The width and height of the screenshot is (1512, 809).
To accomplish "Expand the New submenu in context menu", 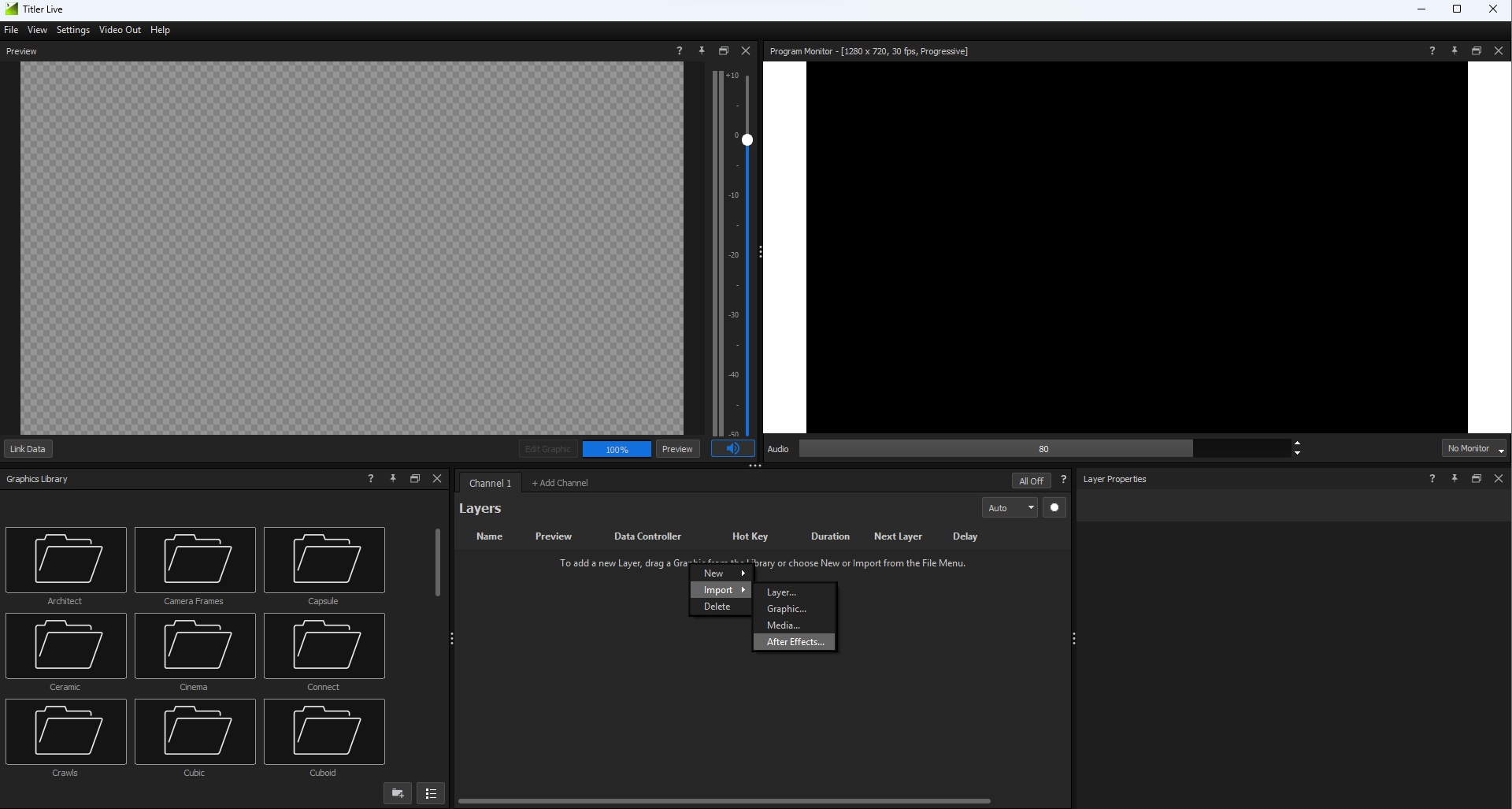I will click(721, 573).
